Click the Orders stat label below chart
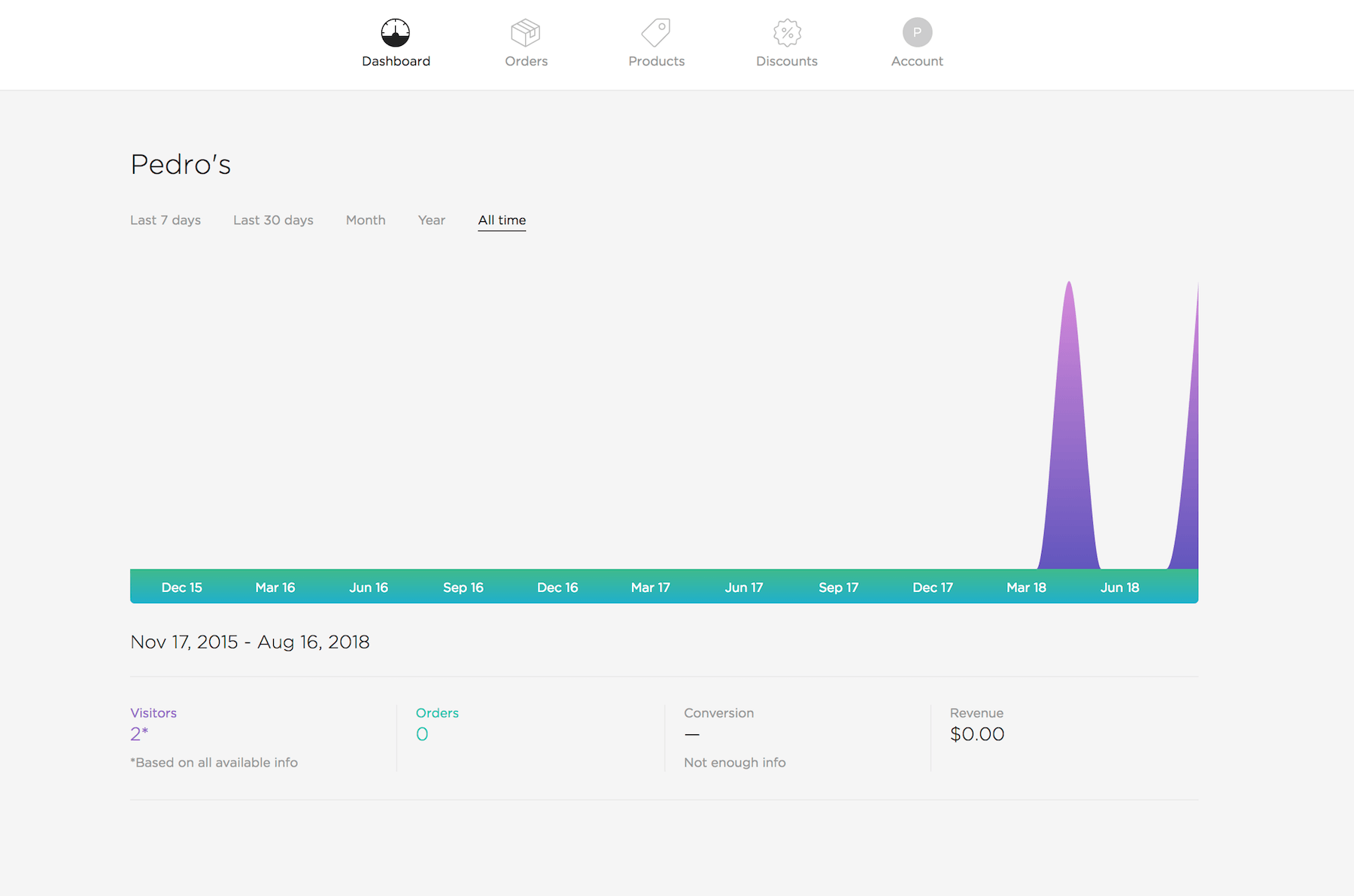The width and height of the screenshot is (1354, 896). [x=437, y=712]
